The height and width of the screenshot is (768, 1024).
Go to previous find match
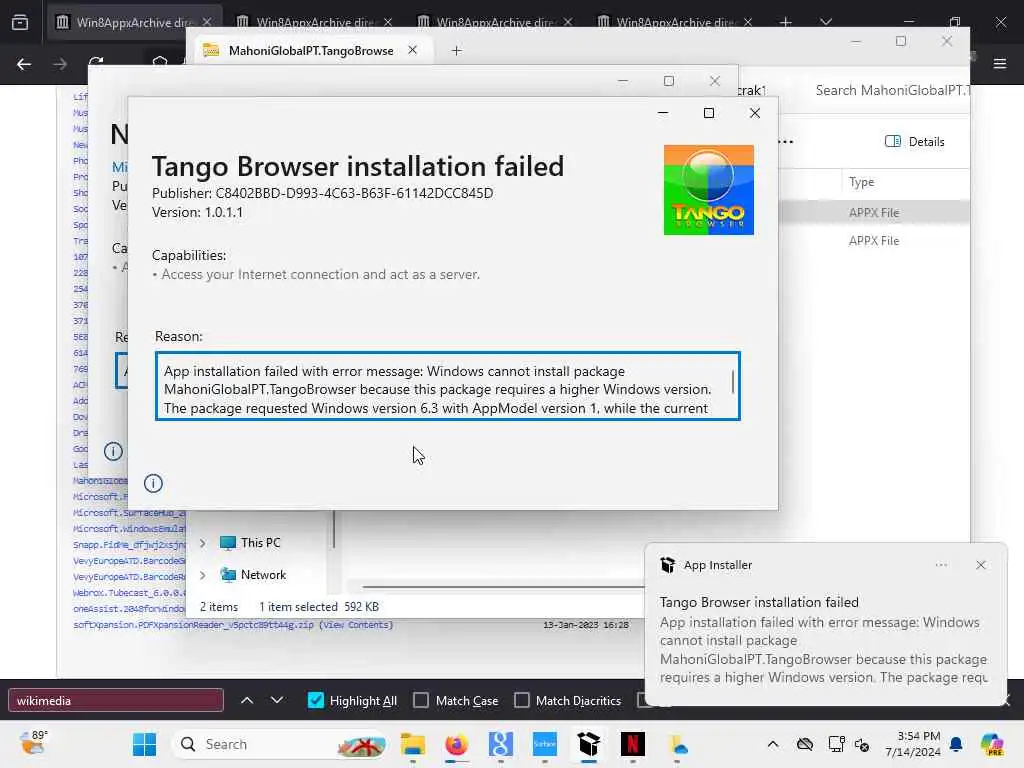(x=247, y=701)
